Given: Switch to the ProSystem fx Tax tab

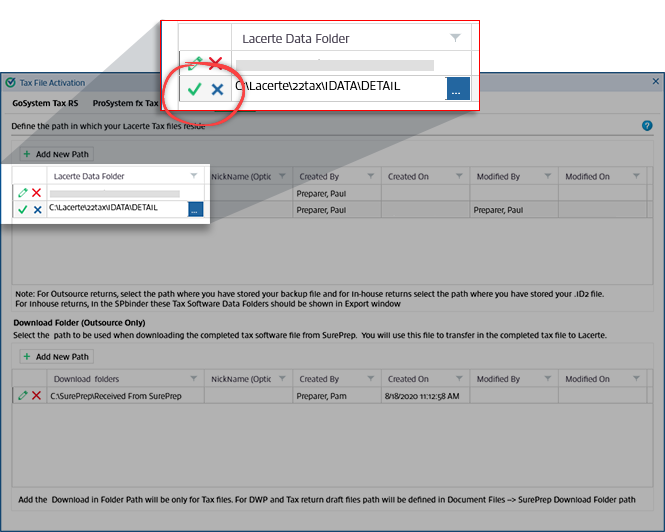Looking at the screenshot, I should click(x=126, y=103).
